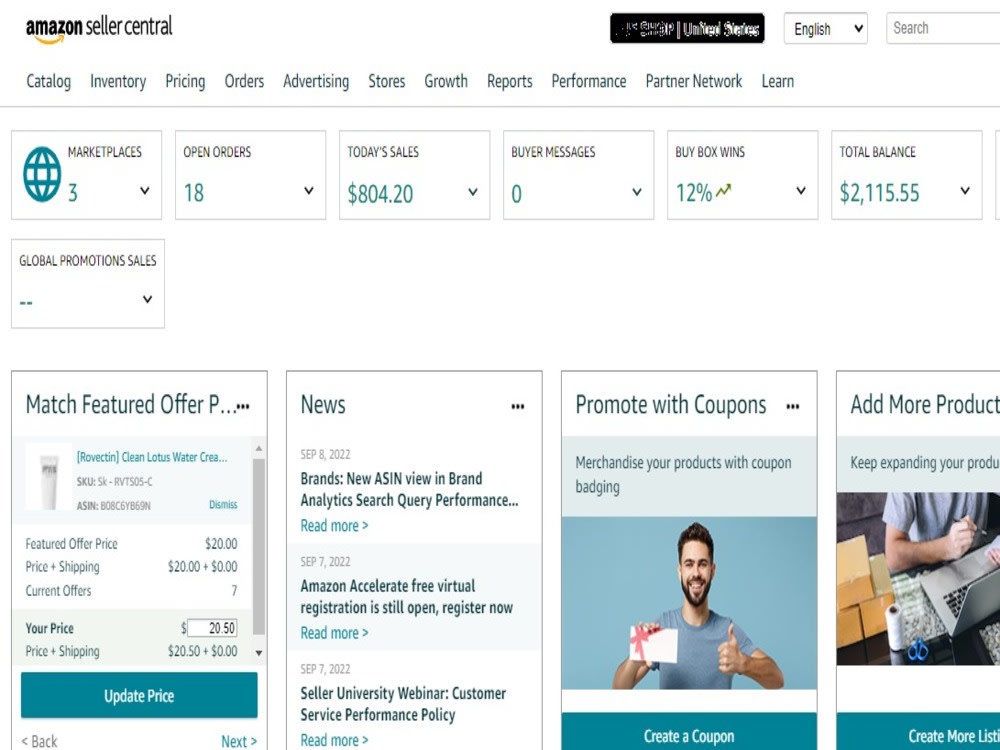1000x750 pixels.
Task: Click into the Your Price input field
Action: click(212, 628)
